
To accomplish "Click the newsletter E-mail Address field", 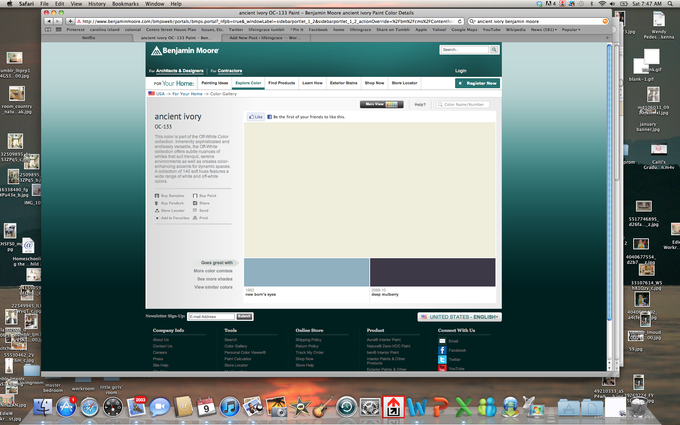I will pyautogui.click(x=211, y=317).
